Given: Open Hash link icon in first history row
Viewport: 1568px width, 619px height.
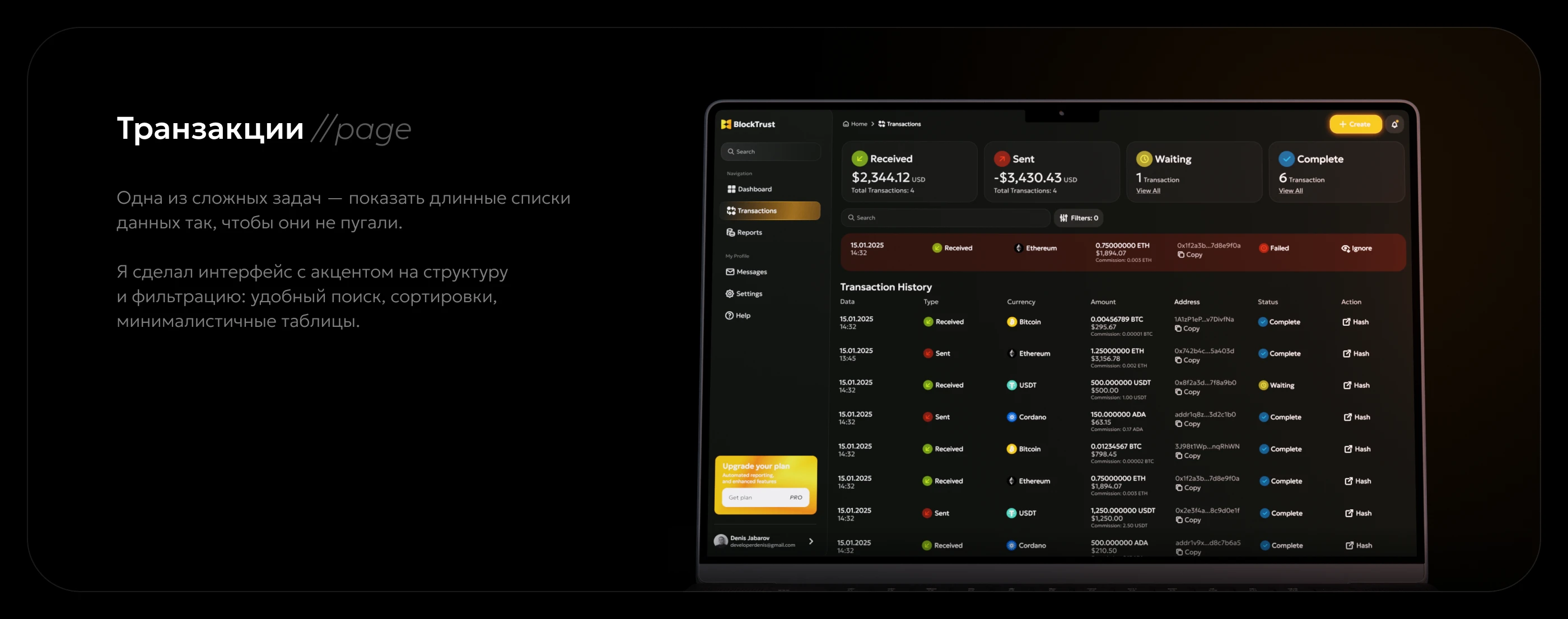Looking at the screenshot, I should click(x=1346, y=322).
